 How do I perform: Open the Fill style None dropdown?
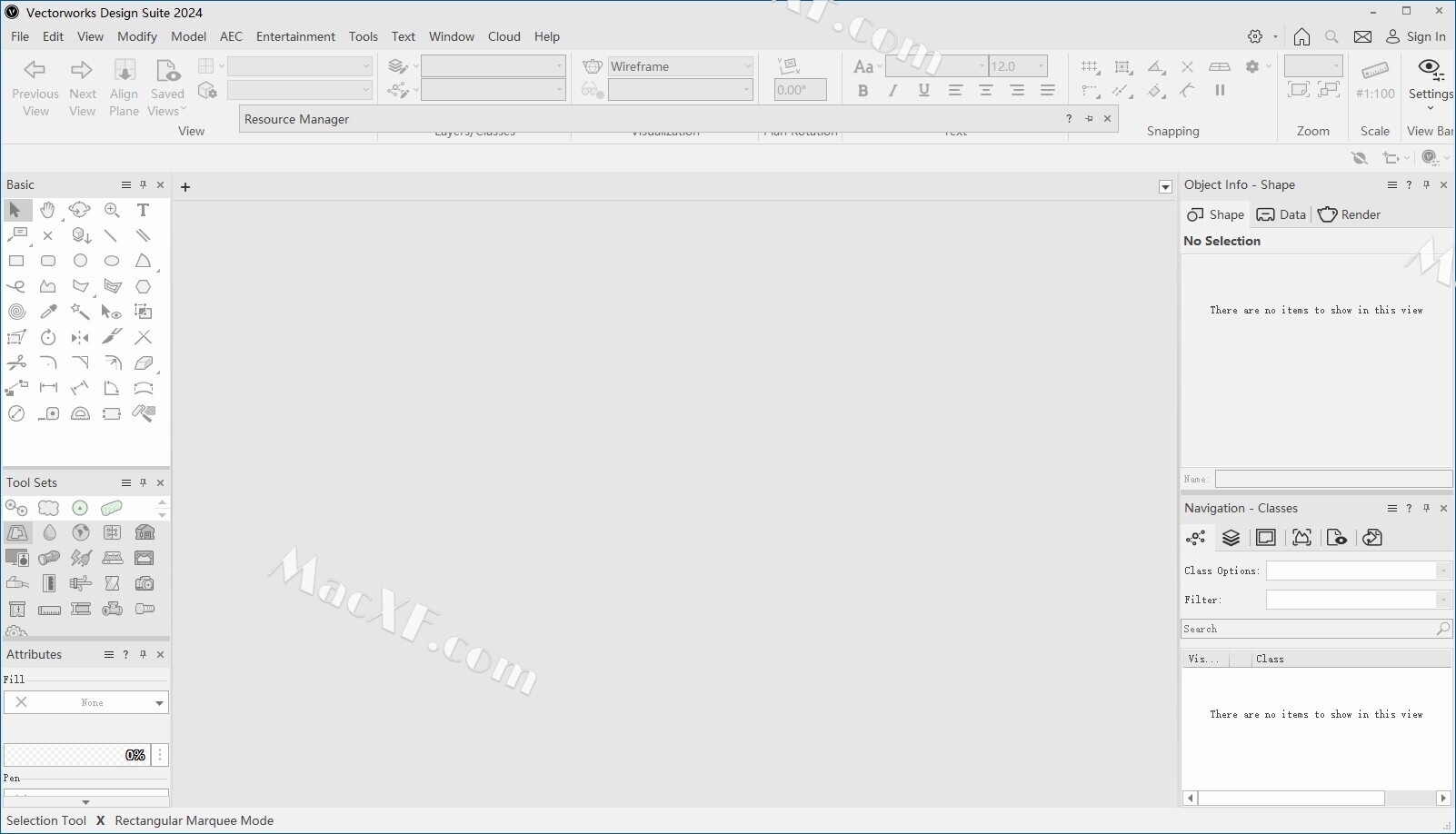86,702
